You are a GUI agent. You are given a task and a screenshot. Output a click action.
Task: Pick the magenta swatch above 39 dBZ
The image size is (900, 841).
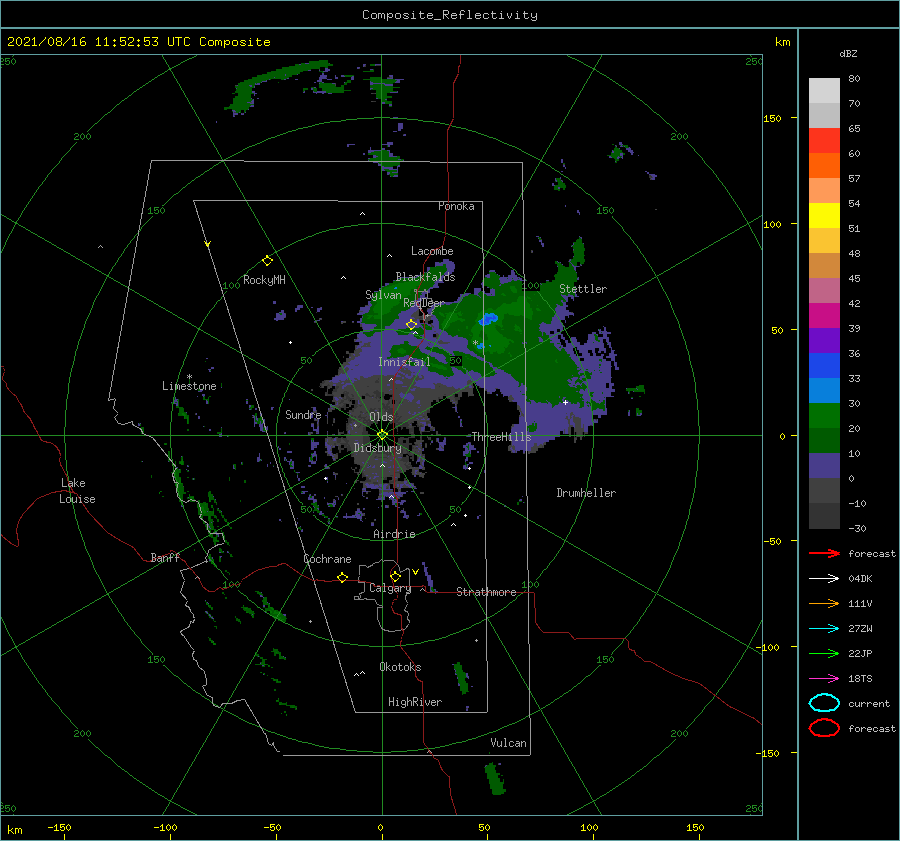click(x=824, y=315)
